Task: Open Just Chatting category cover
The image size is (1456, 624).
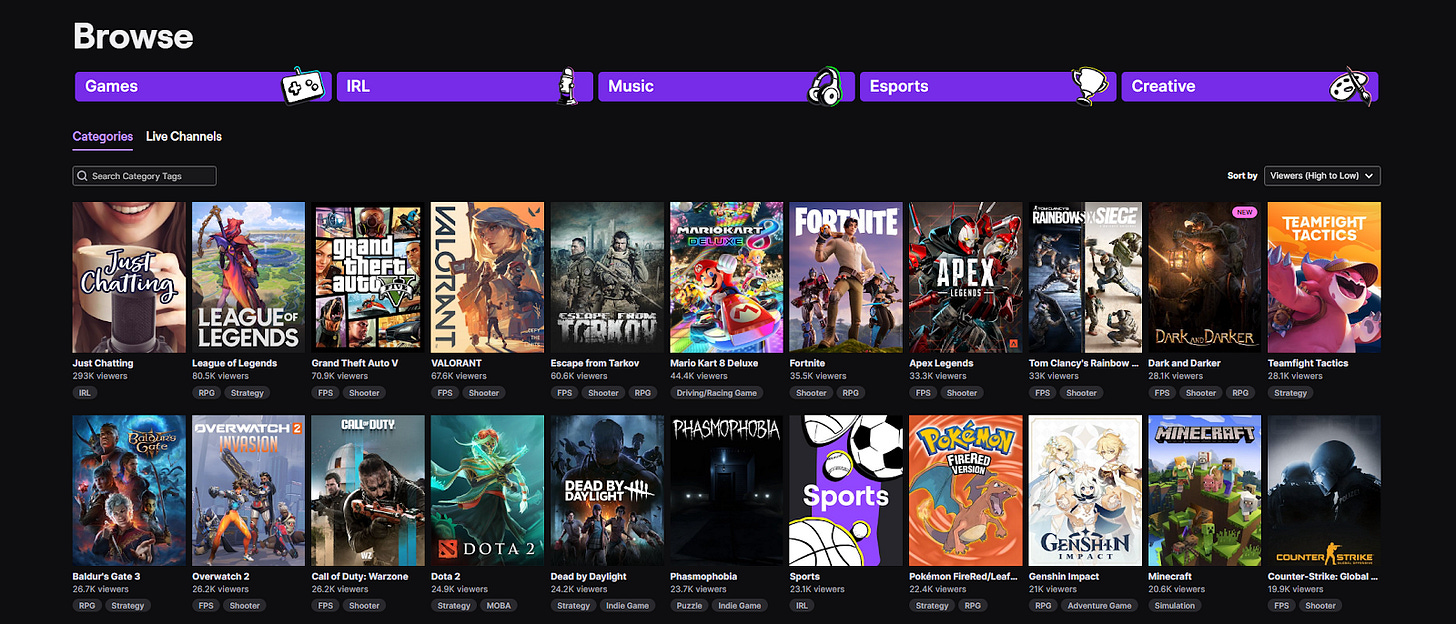Action: pyautogui.click(x=129, y=277)
